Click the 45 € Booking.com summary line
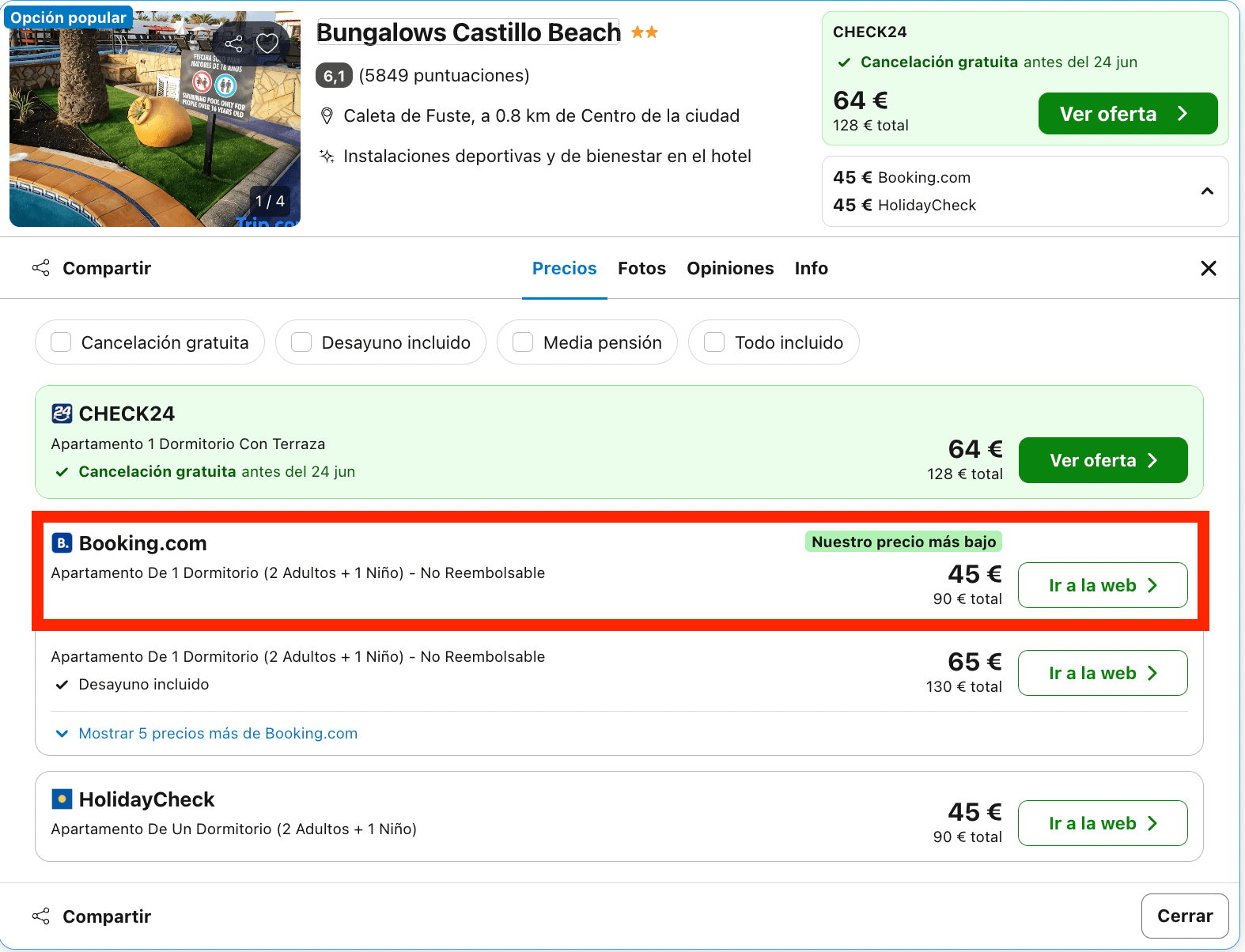Screen dimensions: 1245x952 point(902,177)
